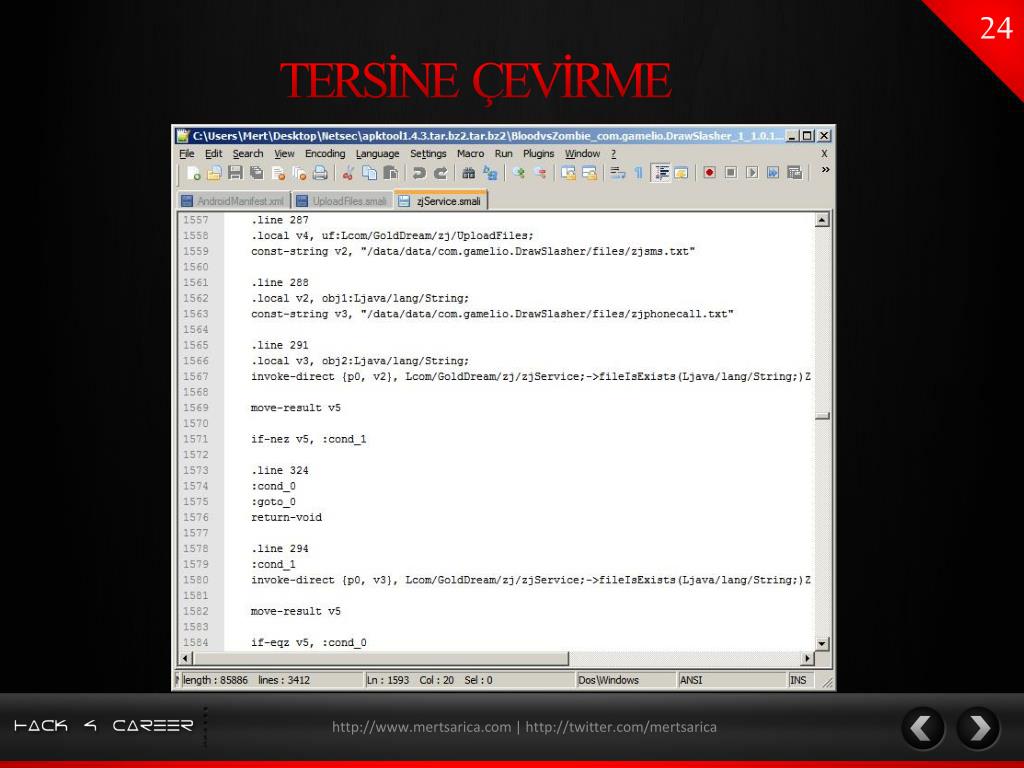The image size is (1024, 768).
Task: Toggle Show all characters pilcrow icon
Action: pos(639,173)
